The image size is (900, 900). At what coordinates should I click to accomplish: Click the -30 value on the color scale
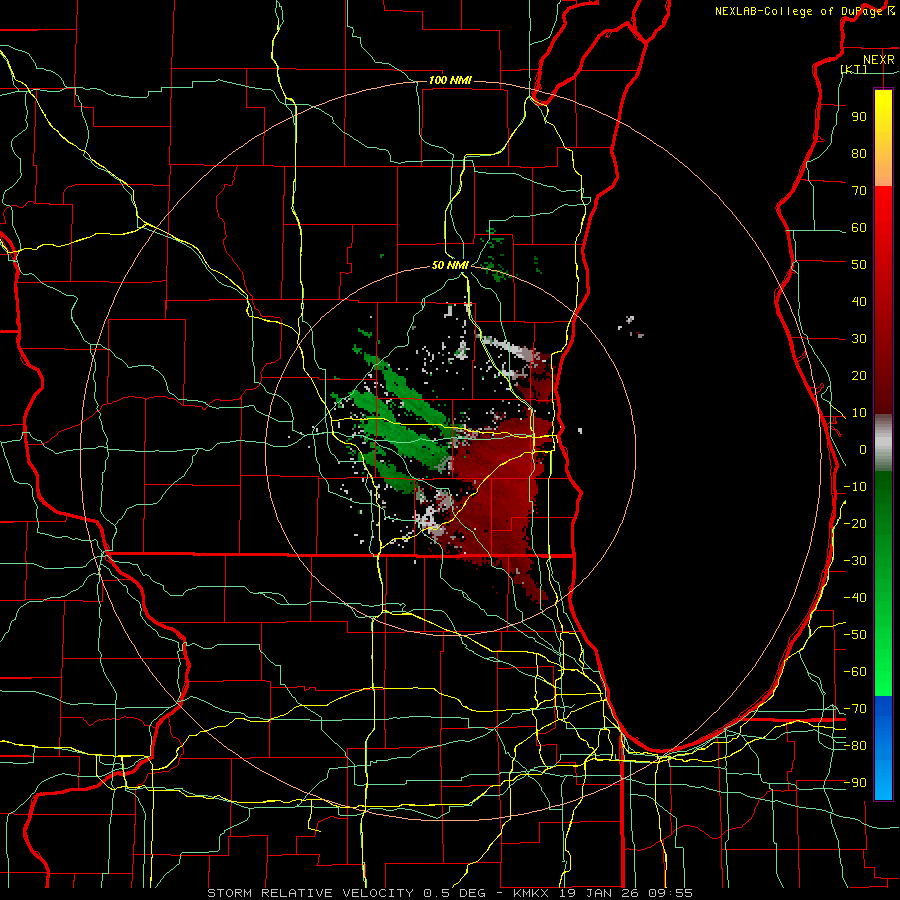coord(855,561)
